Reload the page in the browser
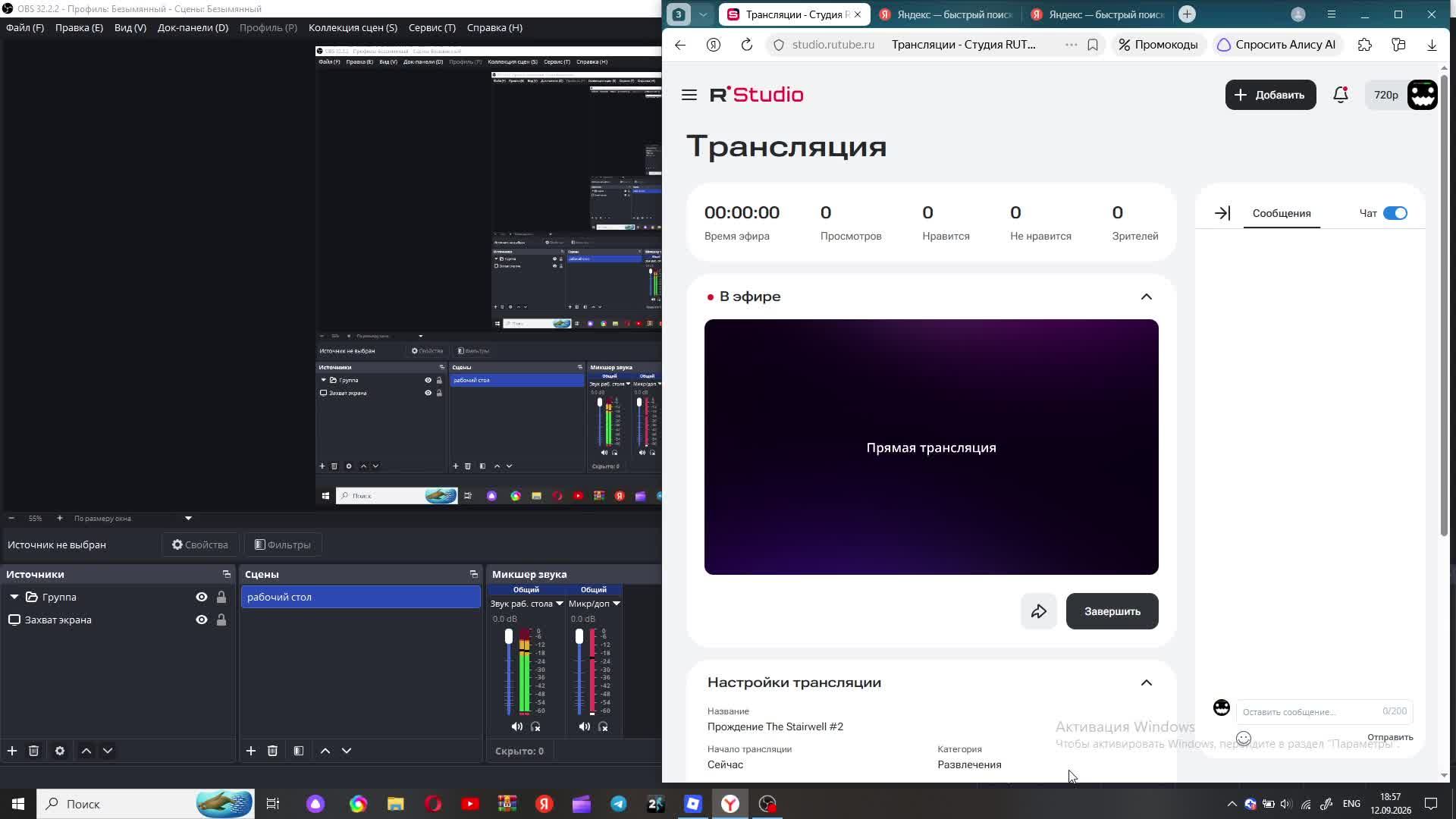 (747, 45)
